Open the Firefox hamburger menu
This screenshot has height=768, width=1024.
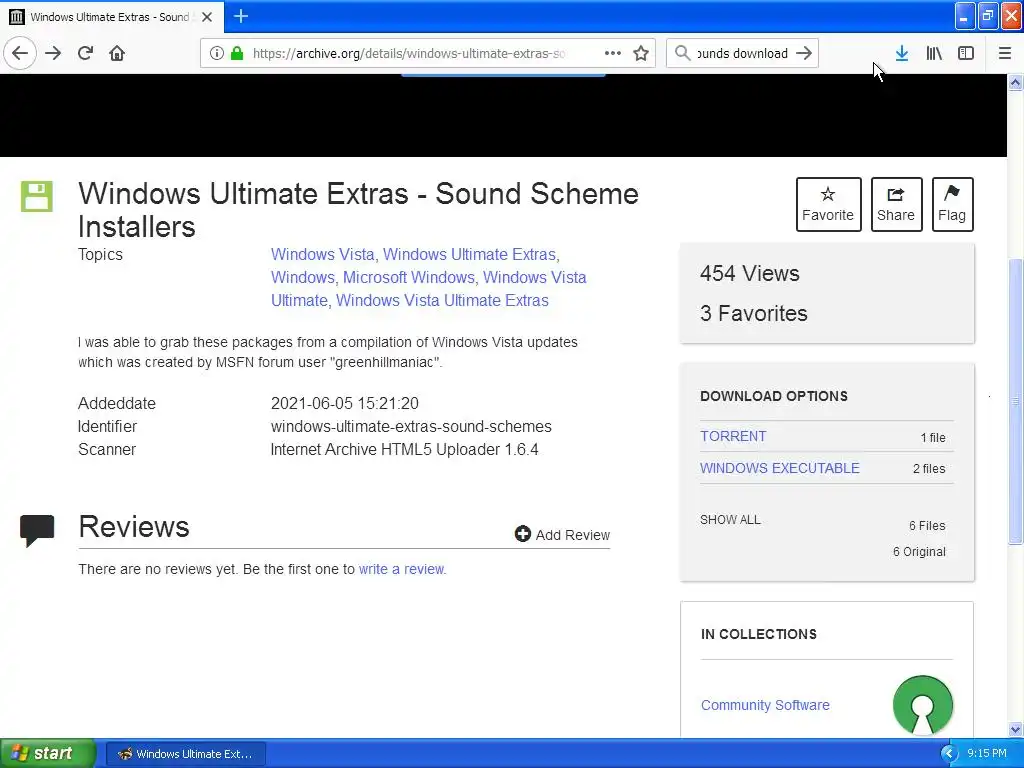point(1005,53)
